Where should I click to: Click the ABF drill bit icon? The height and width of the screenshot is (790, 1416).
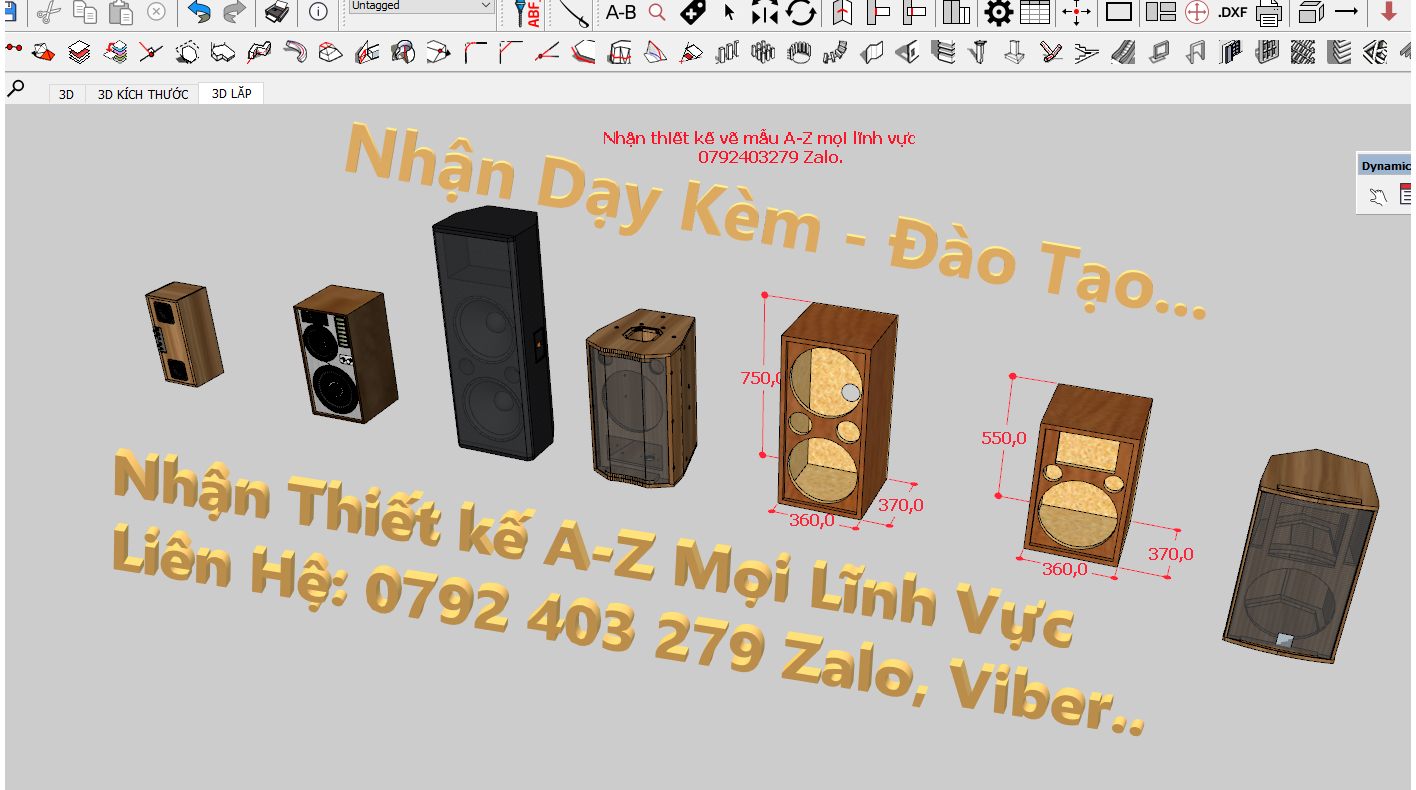point(527,13)
